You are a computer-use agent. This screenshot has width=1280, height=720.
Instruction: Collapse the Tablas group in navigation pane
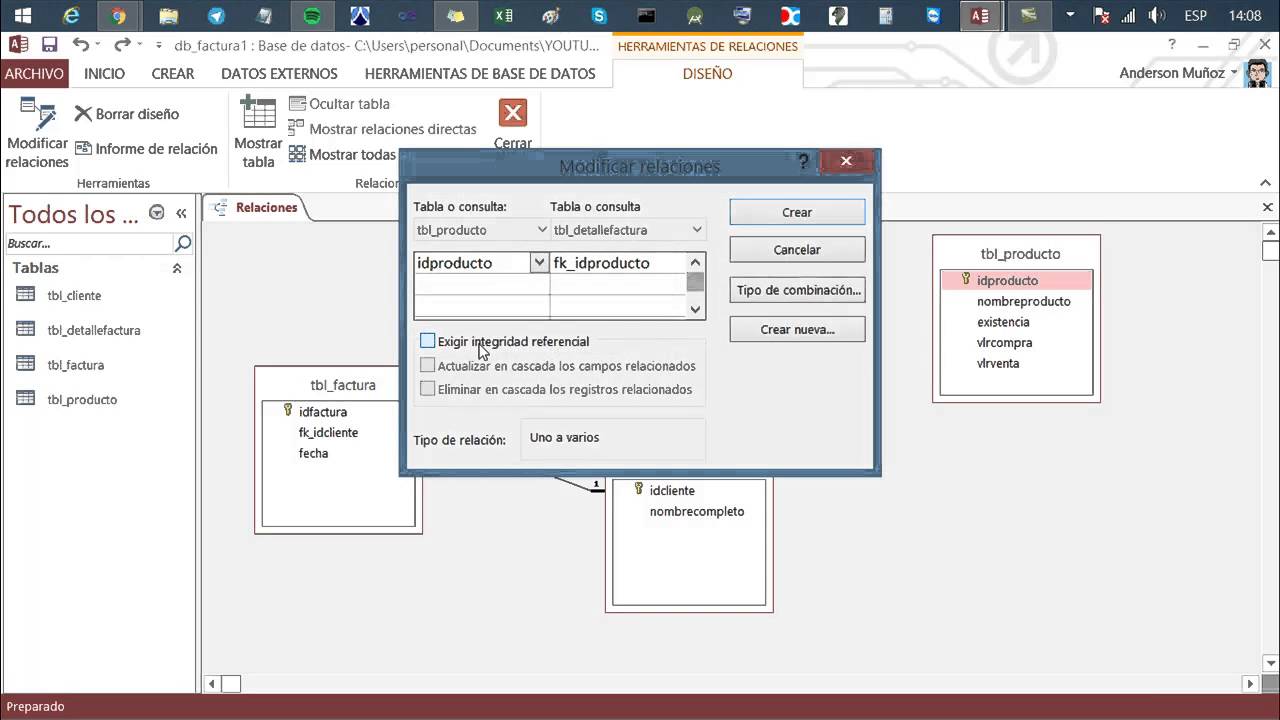pos(177,268)
